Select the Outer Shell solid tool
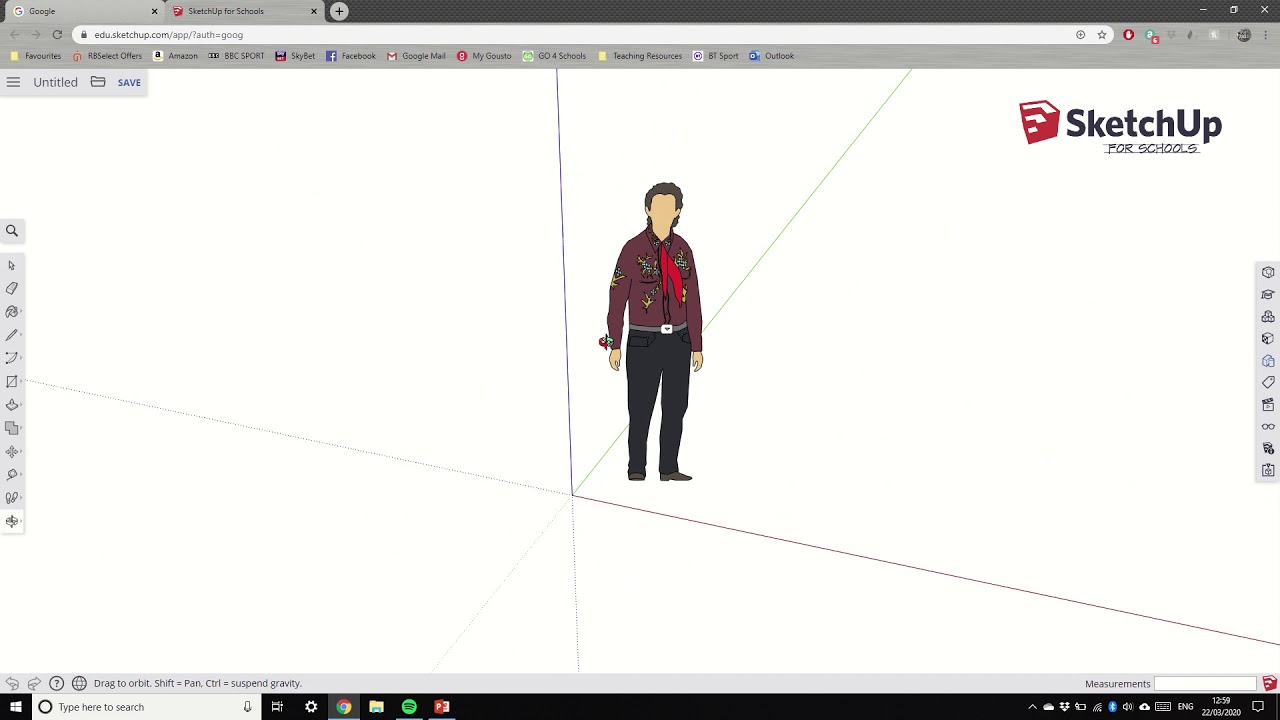1280x720 pixels. click(12, 428)
